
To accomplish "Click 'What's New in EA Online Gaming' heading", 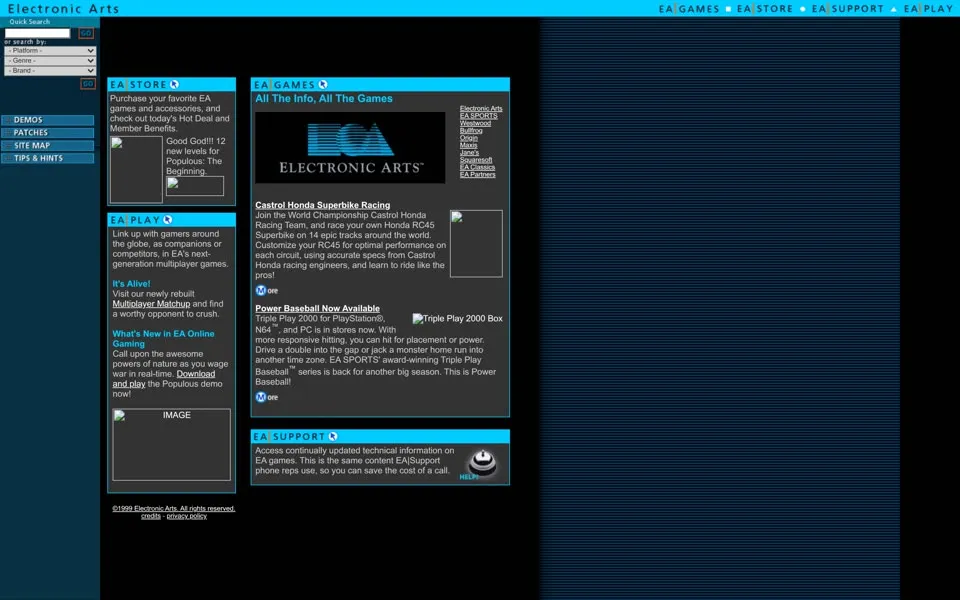I will [x=163, y=339].
